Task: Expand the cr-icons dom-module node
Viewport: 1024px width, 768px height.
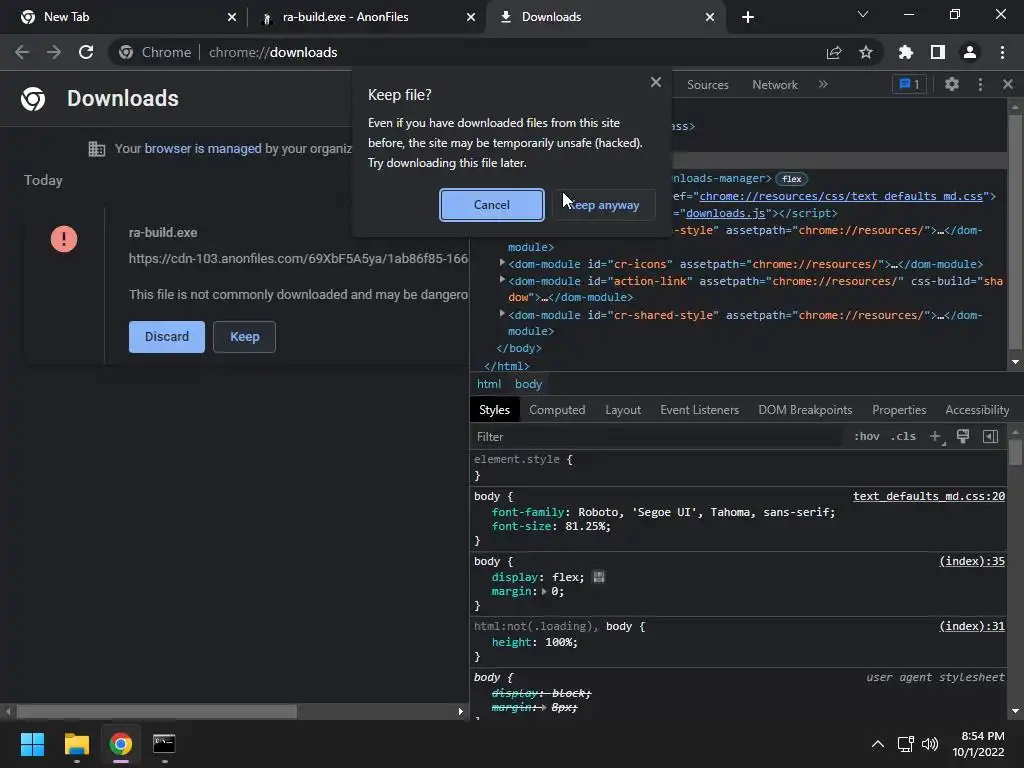Action: click(502, 263)
